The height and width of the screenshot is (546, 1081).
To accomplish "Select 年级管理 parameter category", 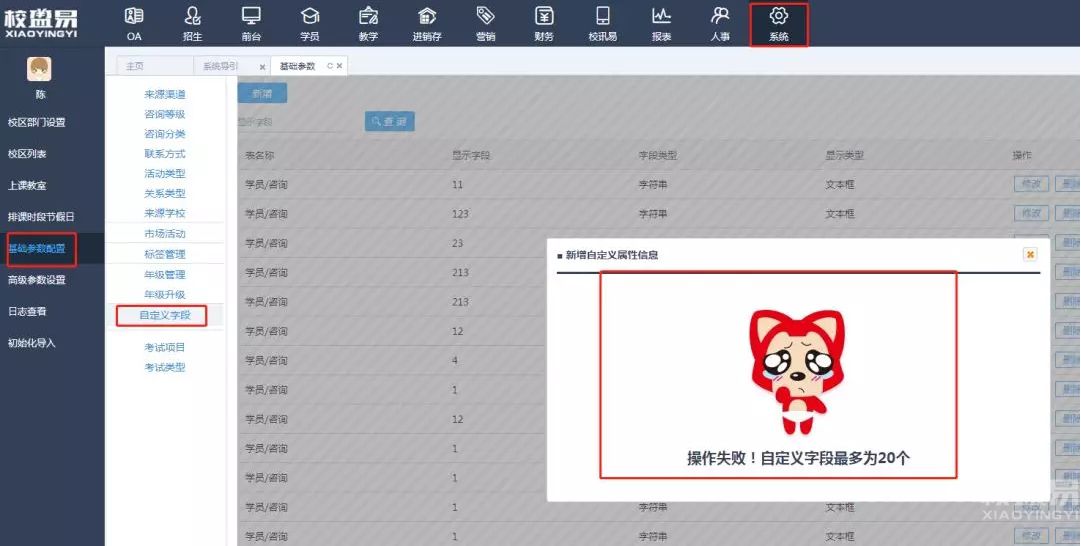I will pos(165,274).
